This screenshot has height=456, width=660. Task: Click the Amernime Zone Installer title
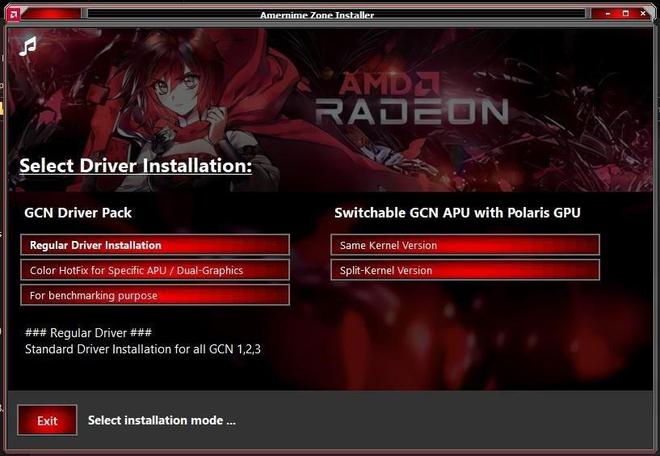317,15
